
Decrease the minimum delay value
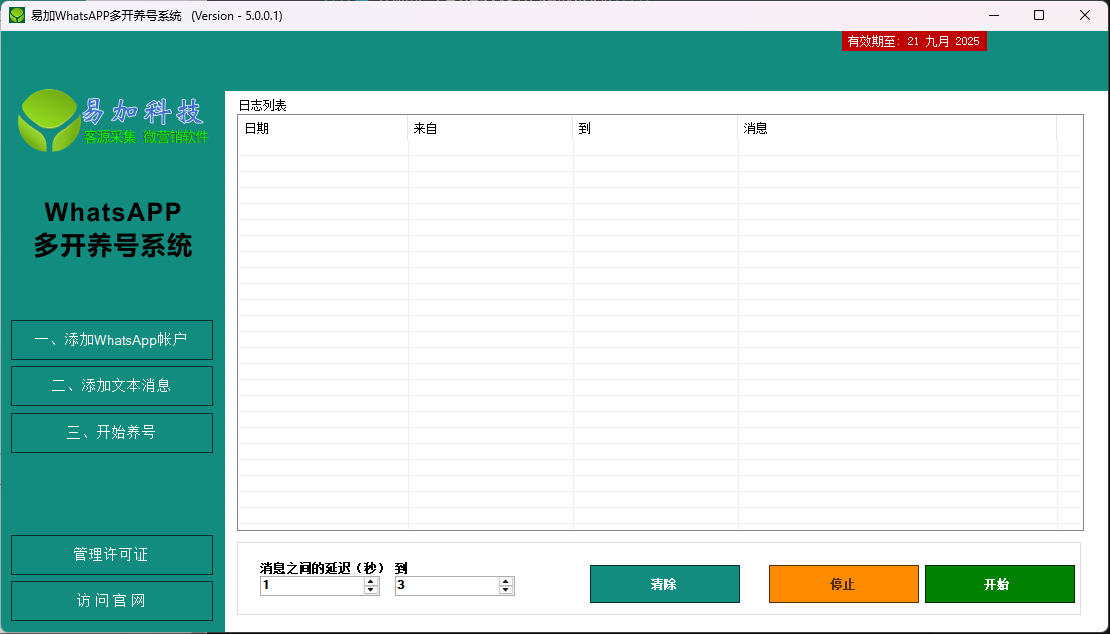pyautogui.click(x=371, y=589)
